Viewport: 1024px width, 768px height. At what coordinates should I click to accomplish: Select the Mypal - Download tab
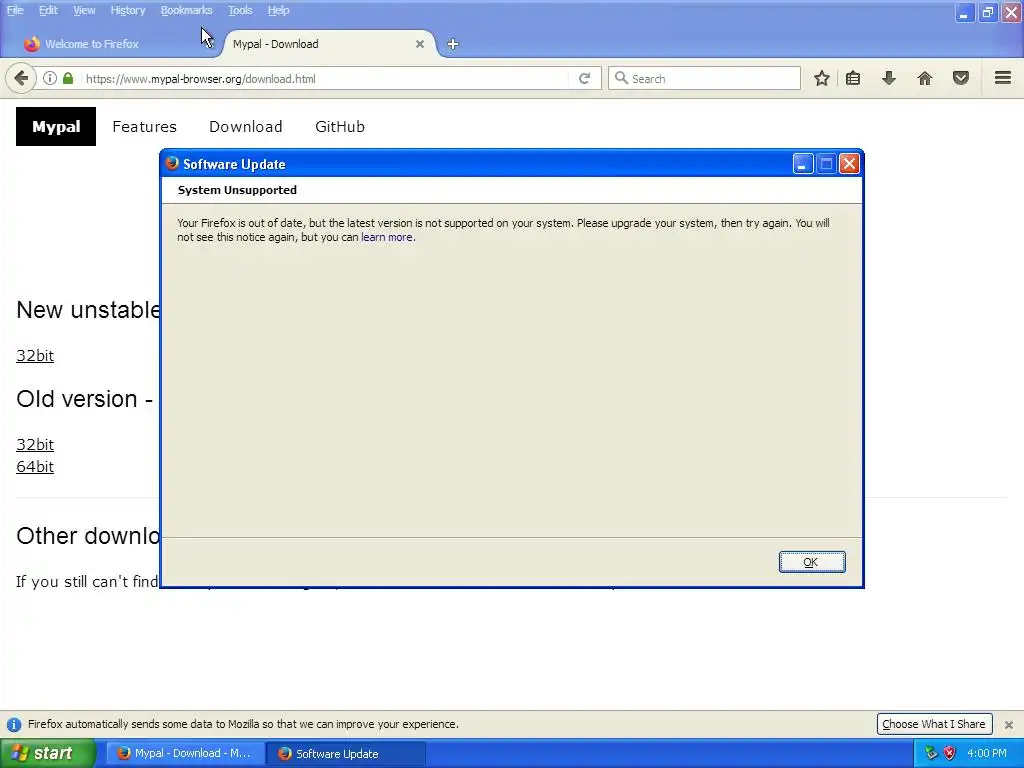click(327, 44)
